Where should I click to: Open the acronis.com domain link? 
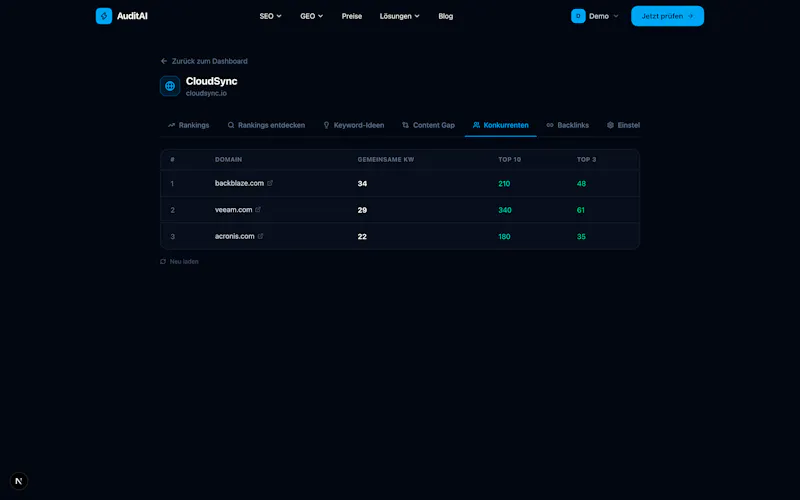click(235, 236)
